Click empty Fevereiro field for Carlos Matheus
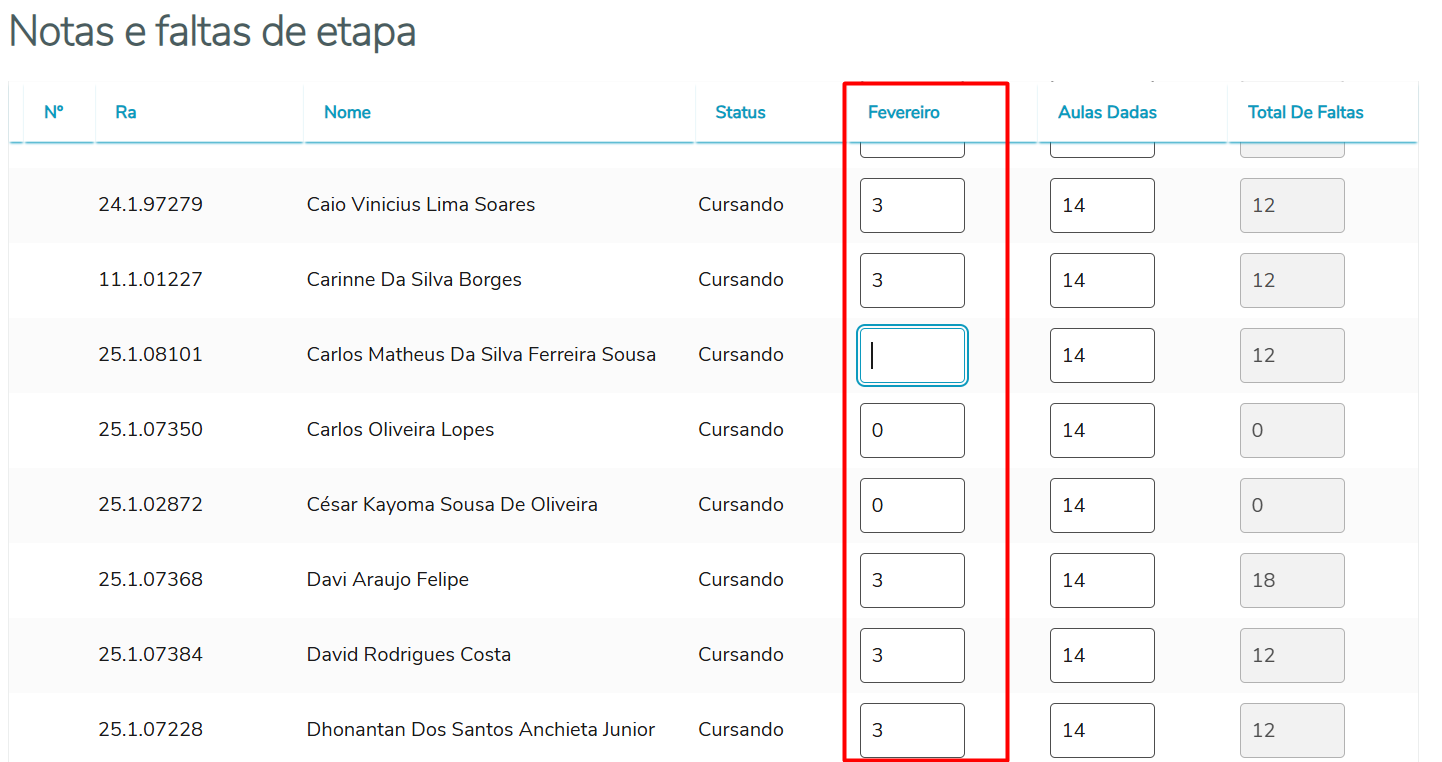This screenshot has height=762, width=1442. (x=912, y=355)
